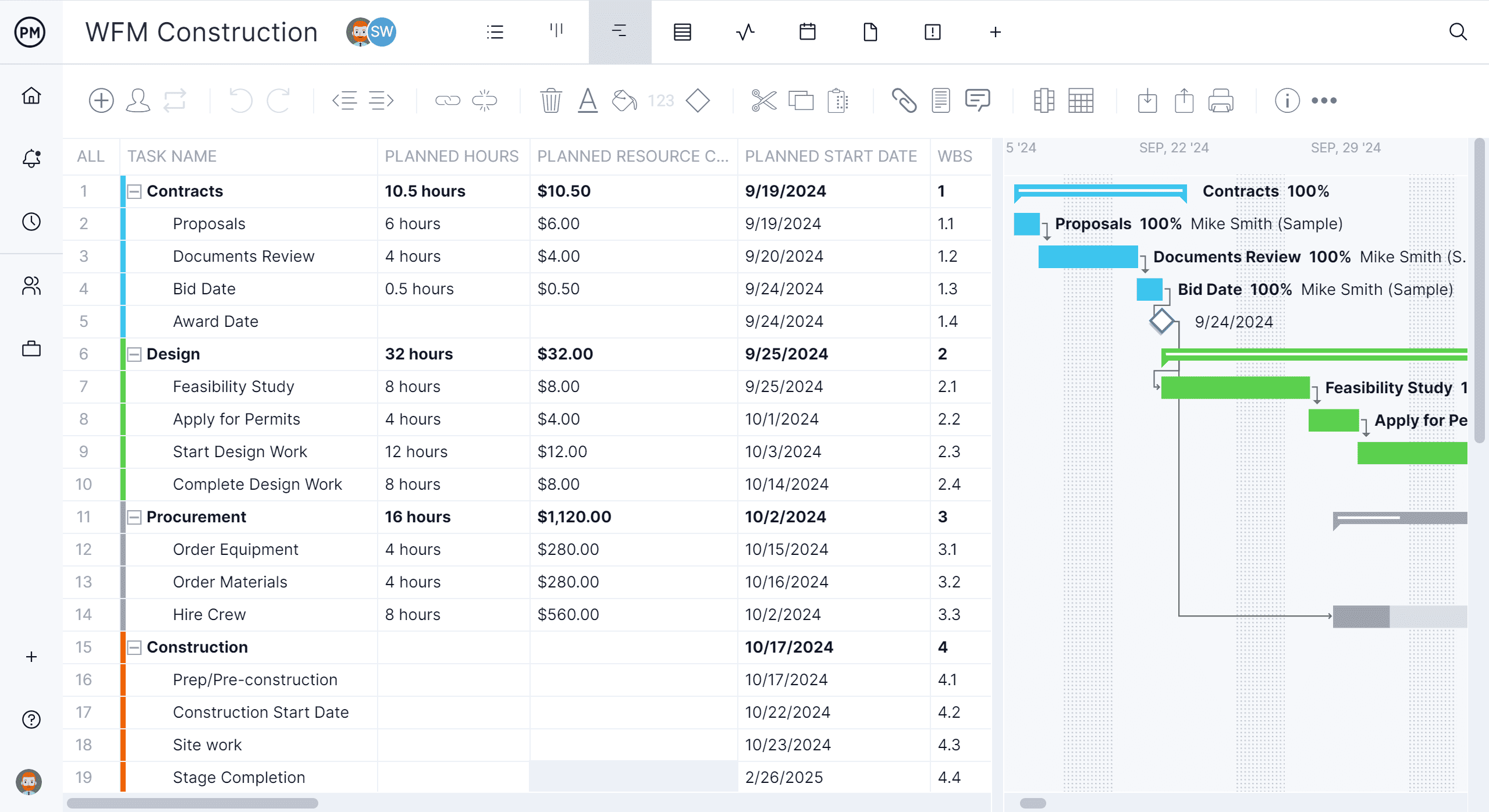1489x812 pixels.
Task: Open the assign resource icon
Action: point(138,100)
